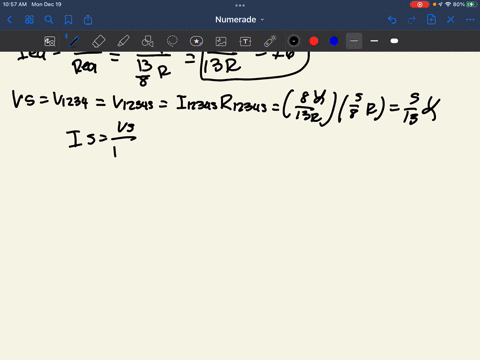Viewport: 480px width, 360px height.
Task: Select the zoom window tool
Action: pyautogui.click(x=50, y=41)
